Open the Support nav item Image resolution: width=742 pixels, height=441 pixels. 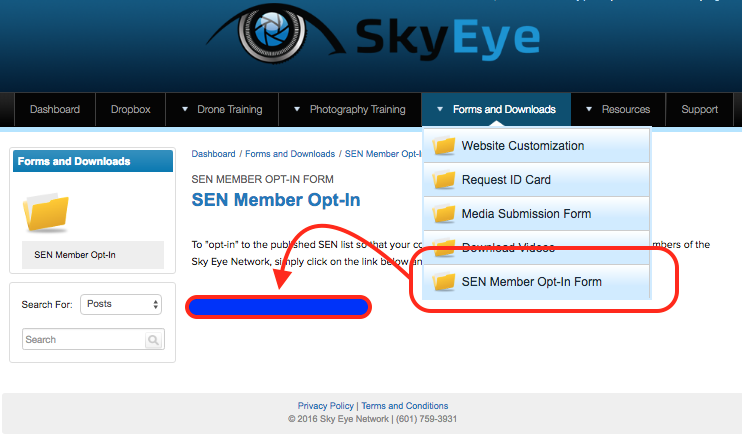click(x=699, y=109)
